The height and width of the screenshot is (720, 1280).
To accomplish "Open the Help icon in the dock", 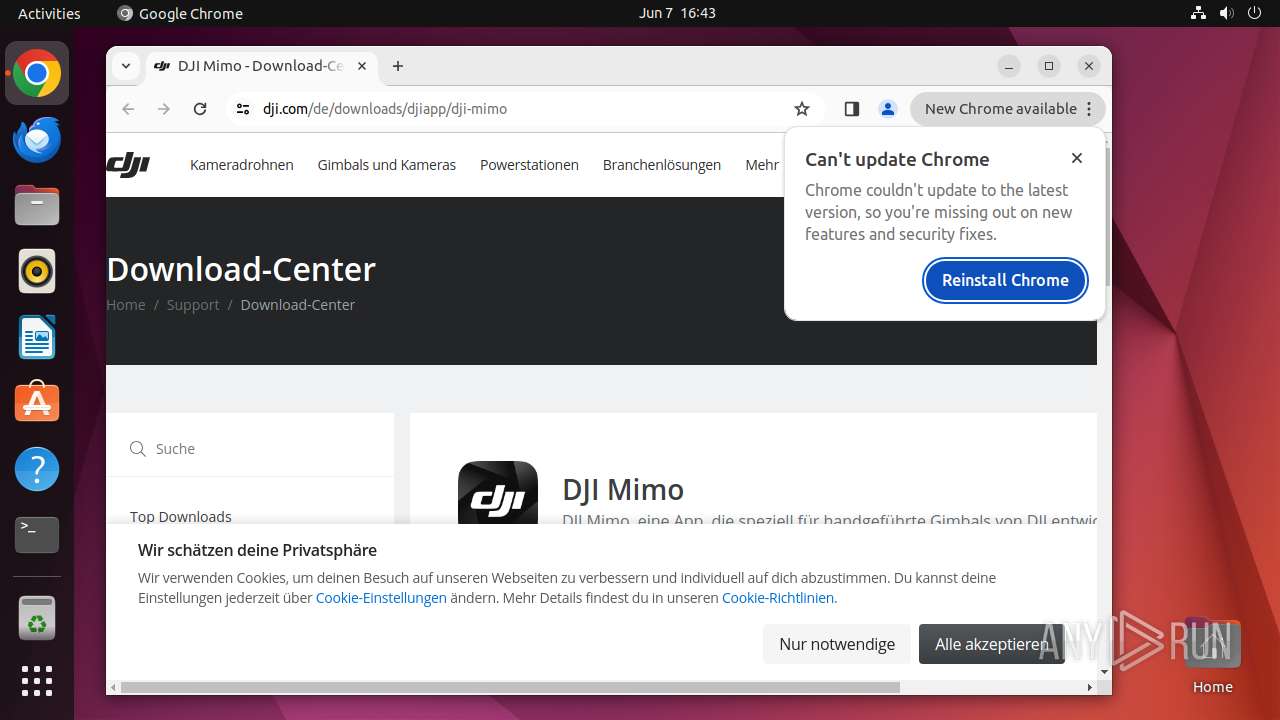I will tap(37, 469).
